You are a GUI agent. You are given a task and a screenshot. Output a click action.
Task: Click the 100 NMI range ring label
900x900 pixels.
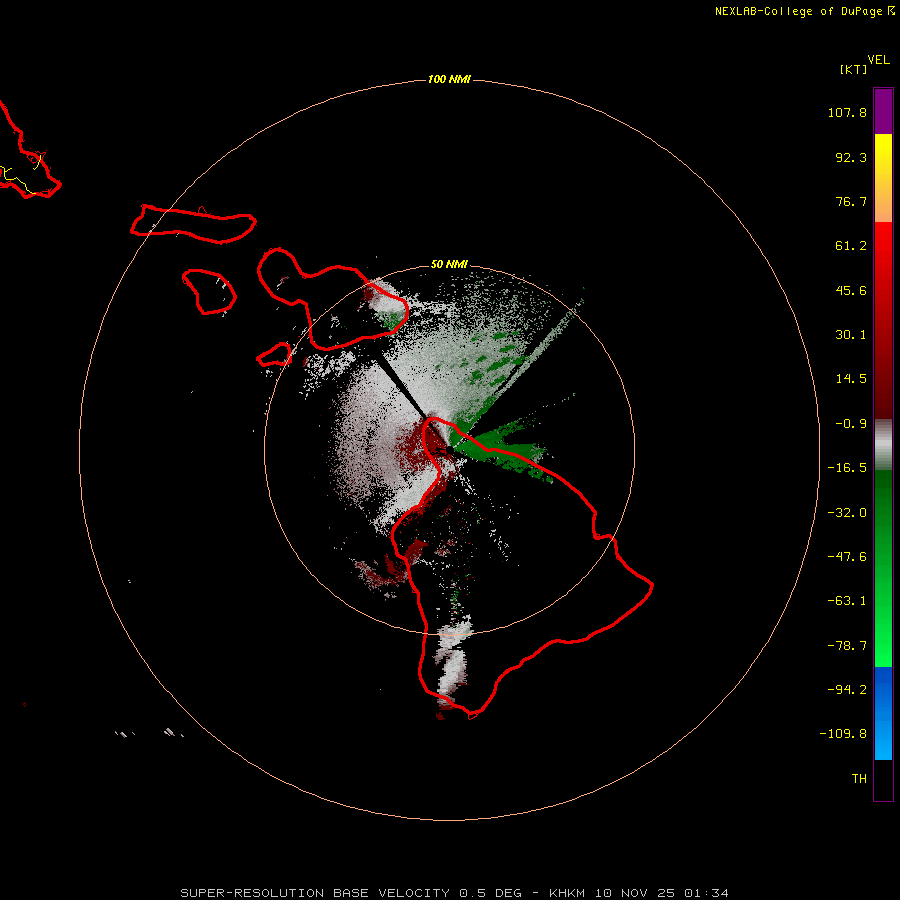point(449,79)
